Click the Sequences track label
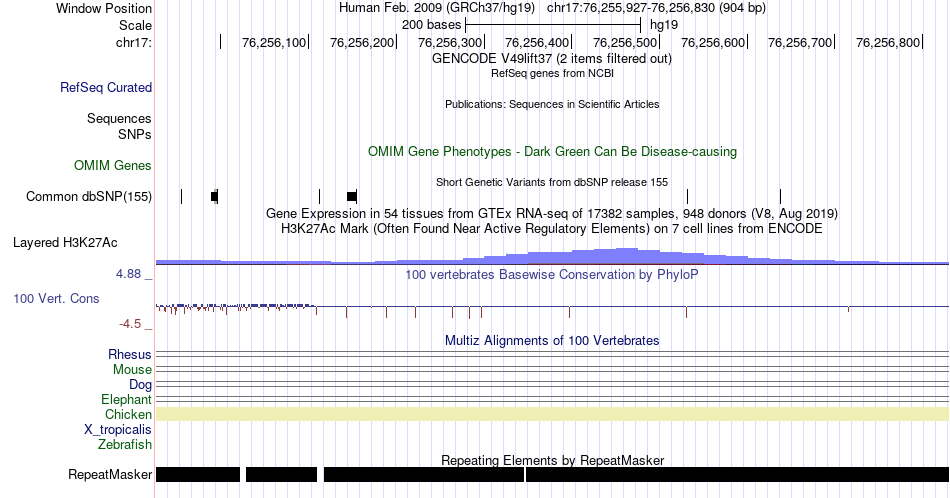 click(119, 118)
